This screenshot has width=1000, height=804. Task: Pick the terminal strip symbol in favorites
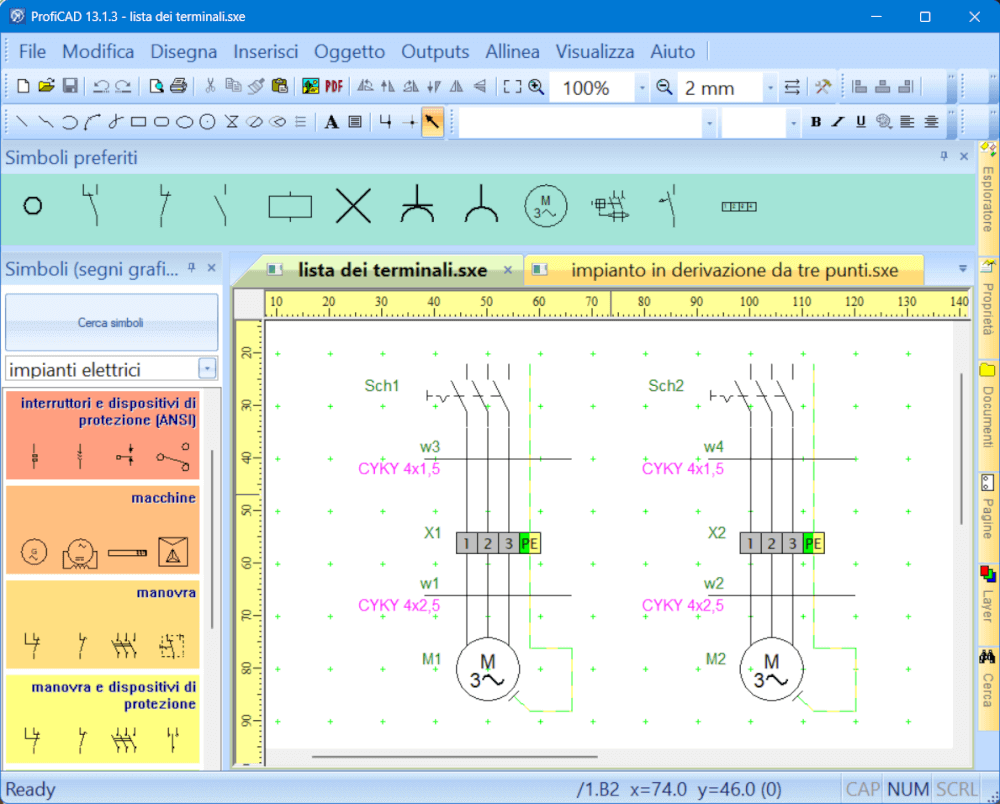pos(739,207)
